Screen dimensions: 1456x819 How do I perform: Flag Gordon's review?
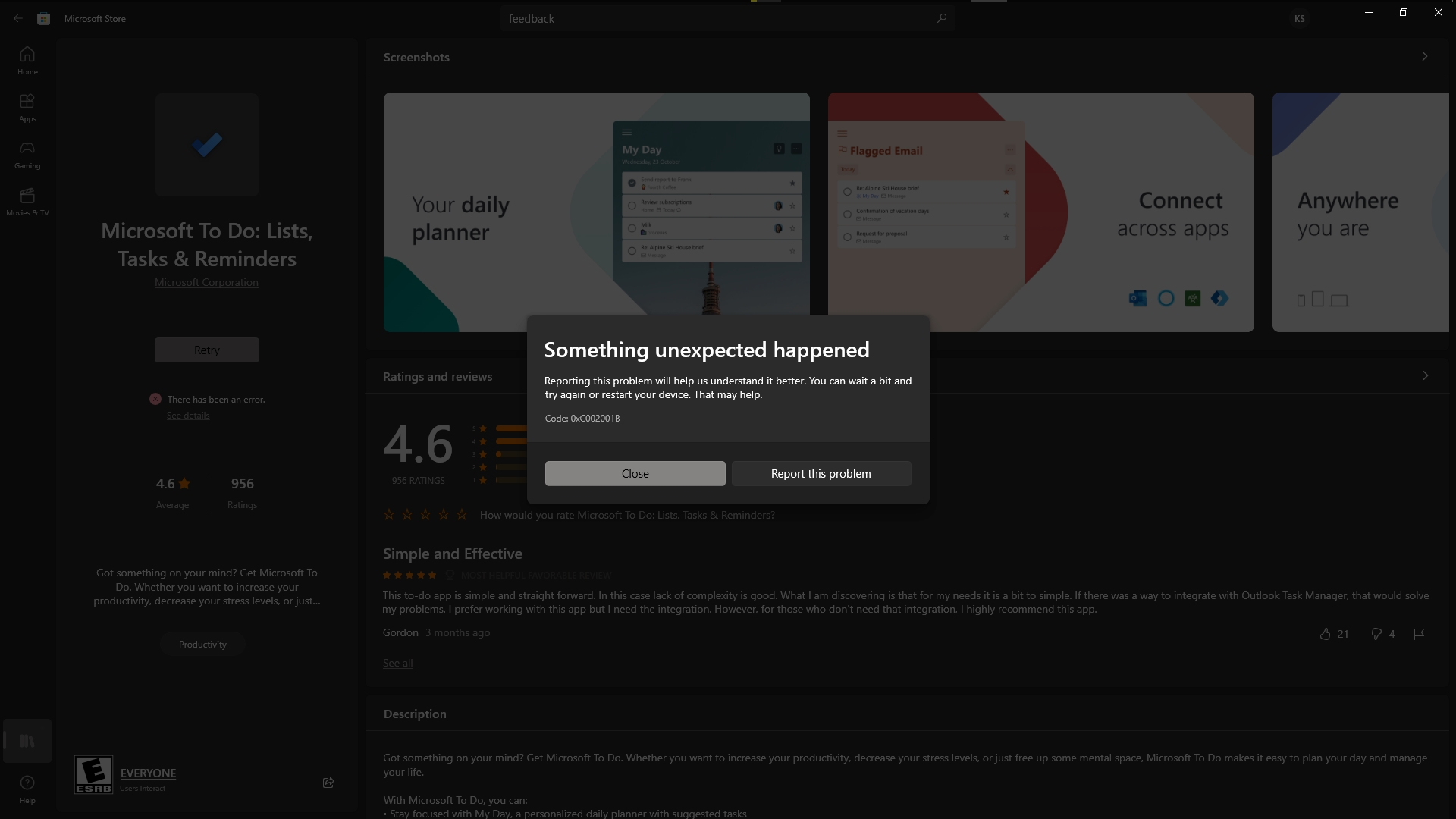(x=1419, y=633)
